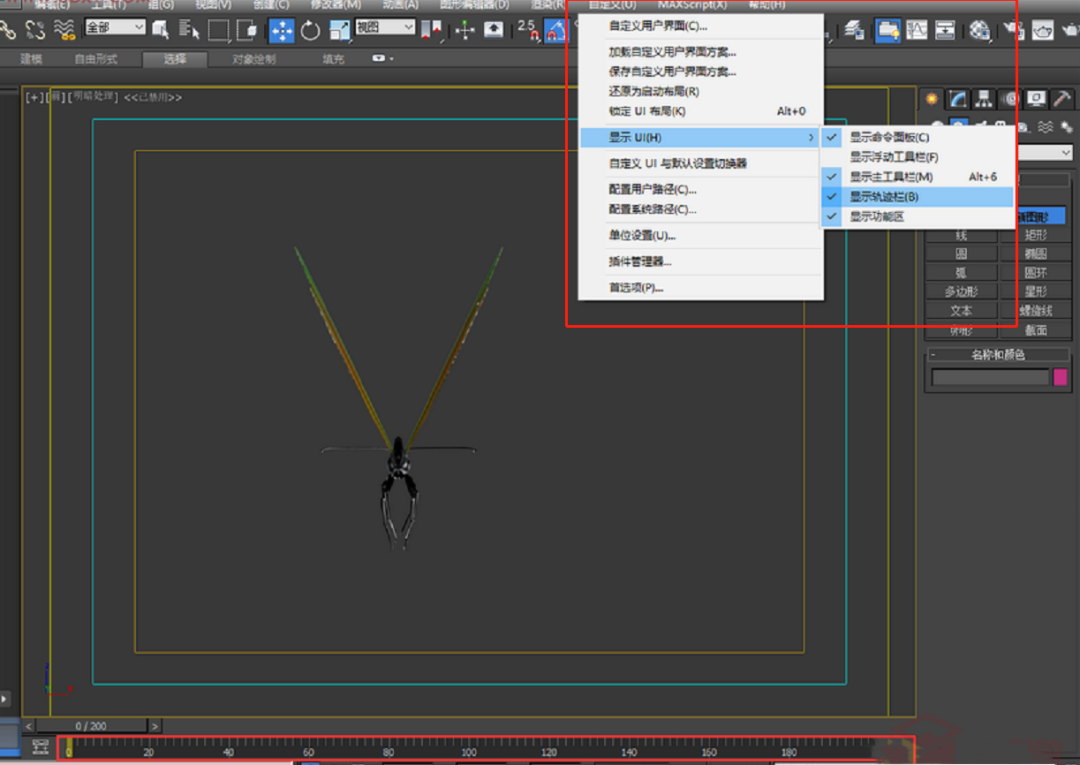
Task: Activate the Select Object tool
Action: [x=160, y=30]
